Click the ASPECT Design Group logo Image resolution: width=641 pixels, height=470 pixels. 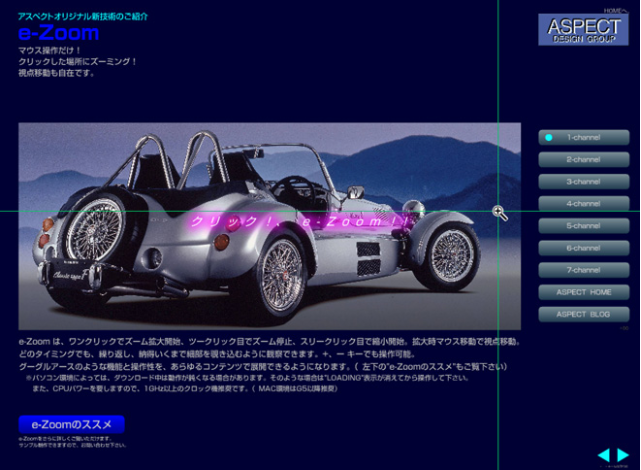pyautogui.click(x=583, y=30)
